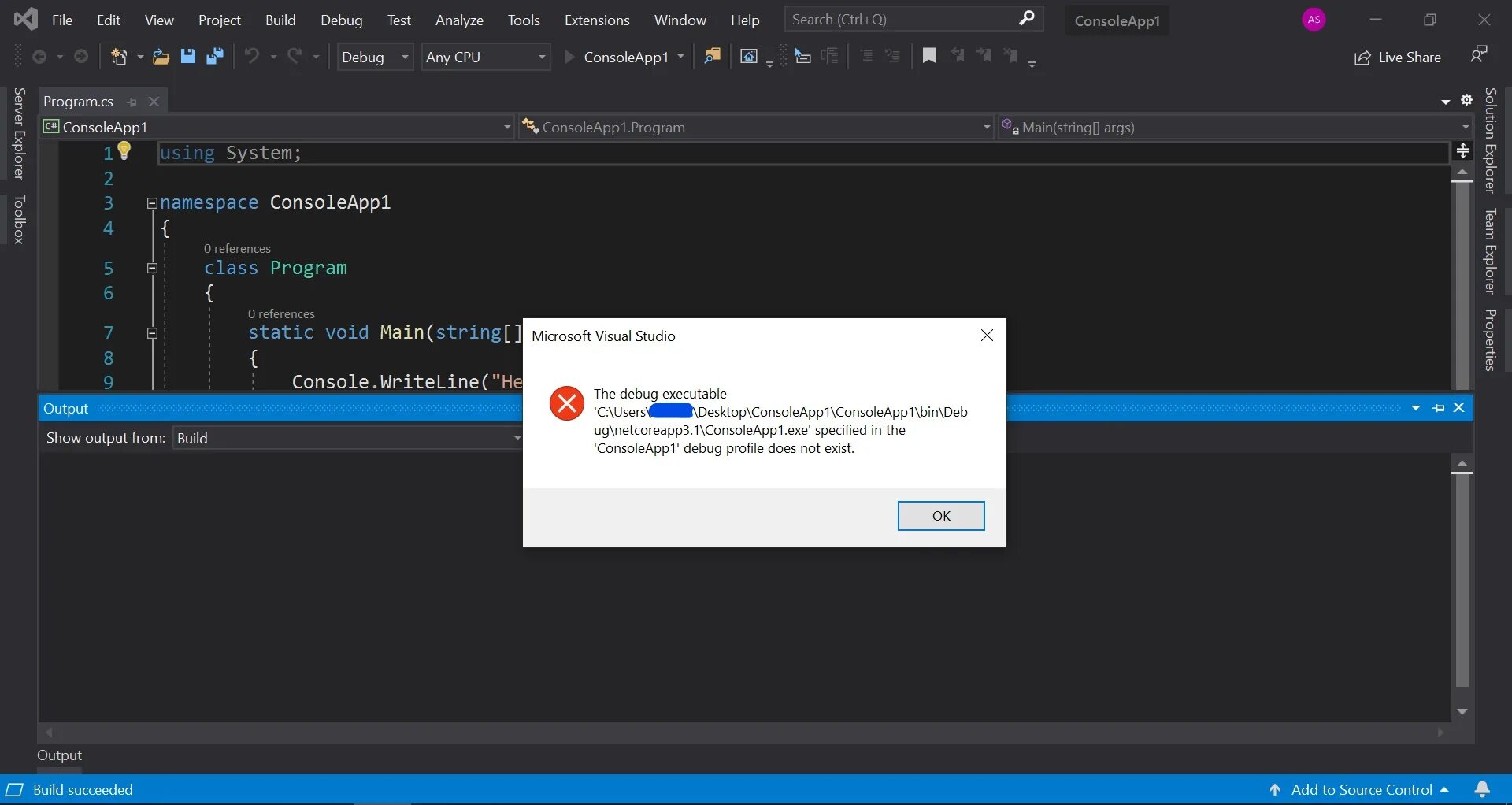The width and height of the screenshot is (1512, 805).
Task: Click OK in the error dialog
Action: tap(941, 516)
